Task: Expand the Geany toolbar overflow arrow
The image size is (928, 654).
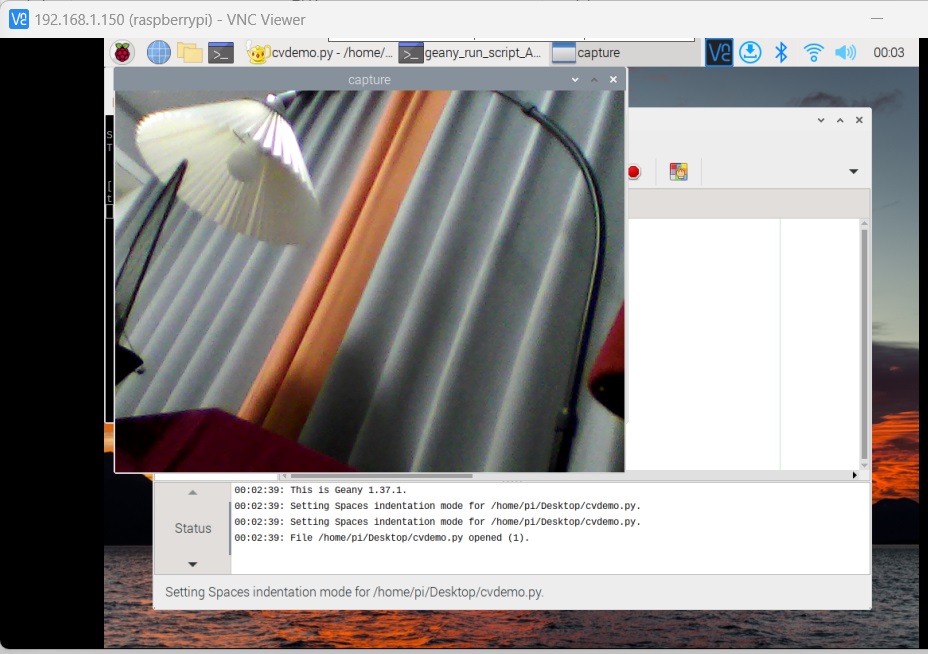Action: coord(853,172)
